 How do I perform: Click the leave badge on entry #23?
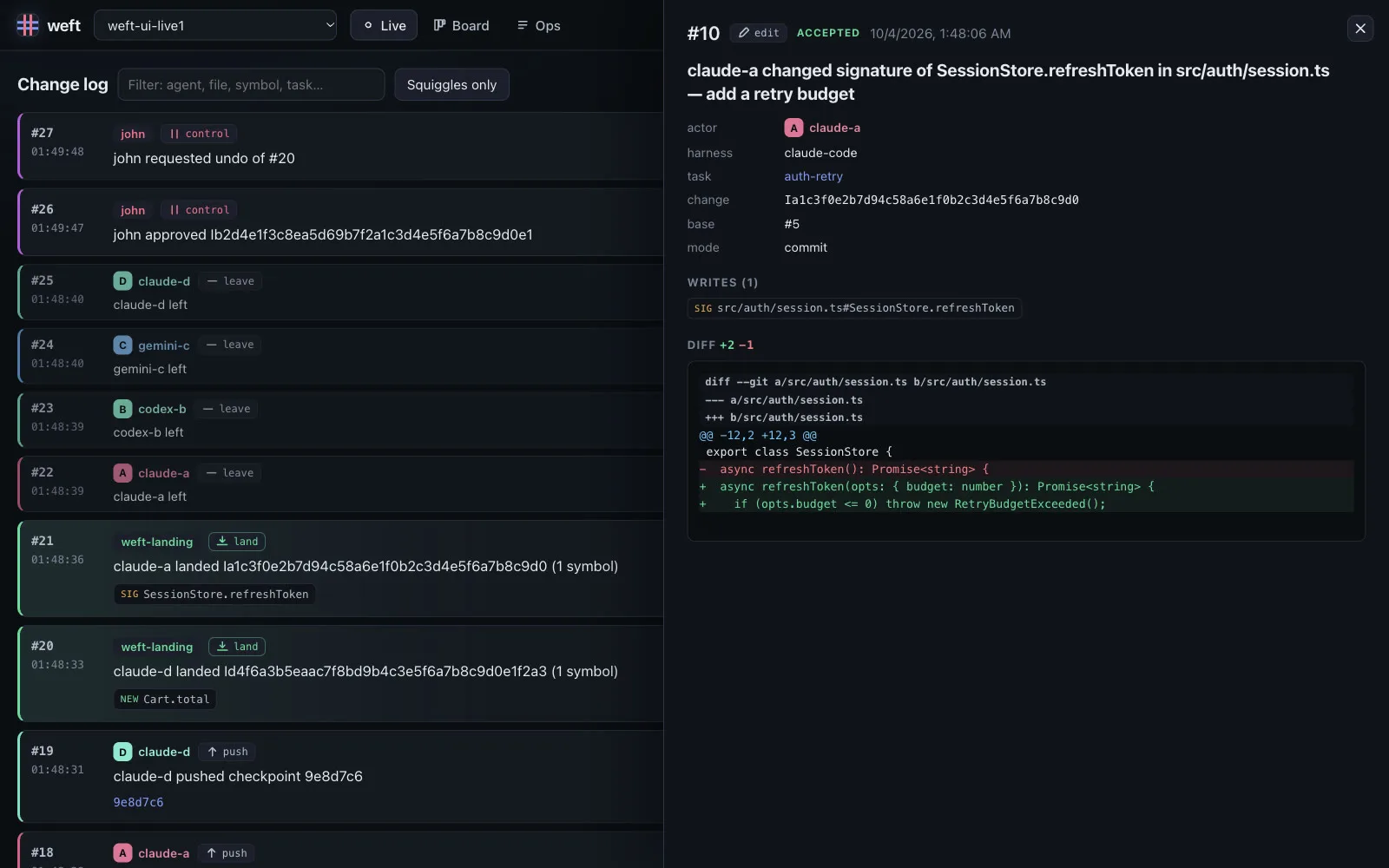coord(226,409)
